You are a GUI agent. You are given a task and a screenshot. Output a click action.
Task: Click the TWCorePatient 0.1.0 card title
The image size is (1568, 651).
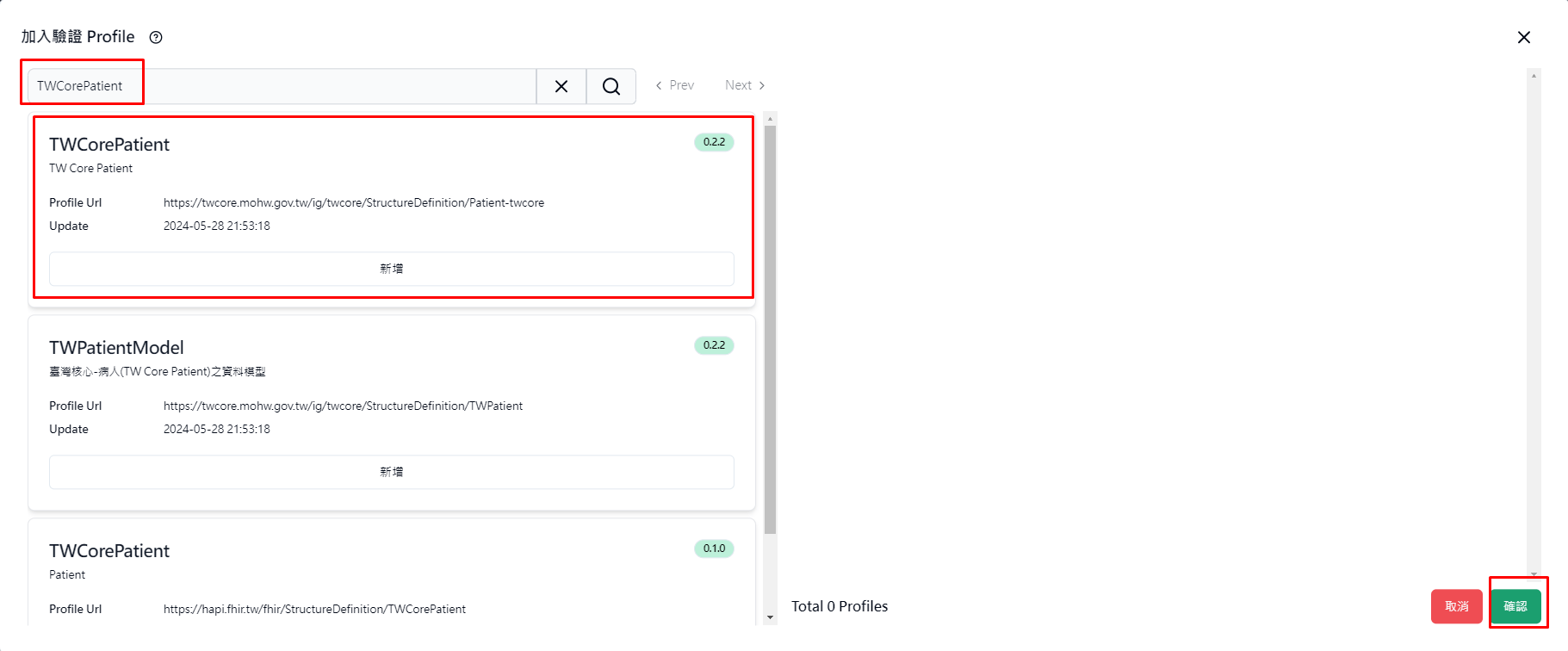pyautogui.click(x=109, y=551)
